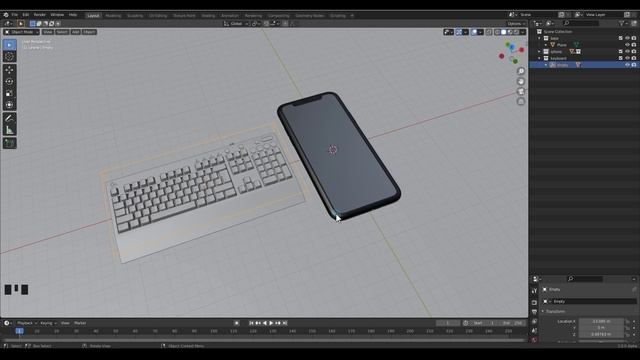Open the Help menu

pyautogui.click(x=73, y=15)
